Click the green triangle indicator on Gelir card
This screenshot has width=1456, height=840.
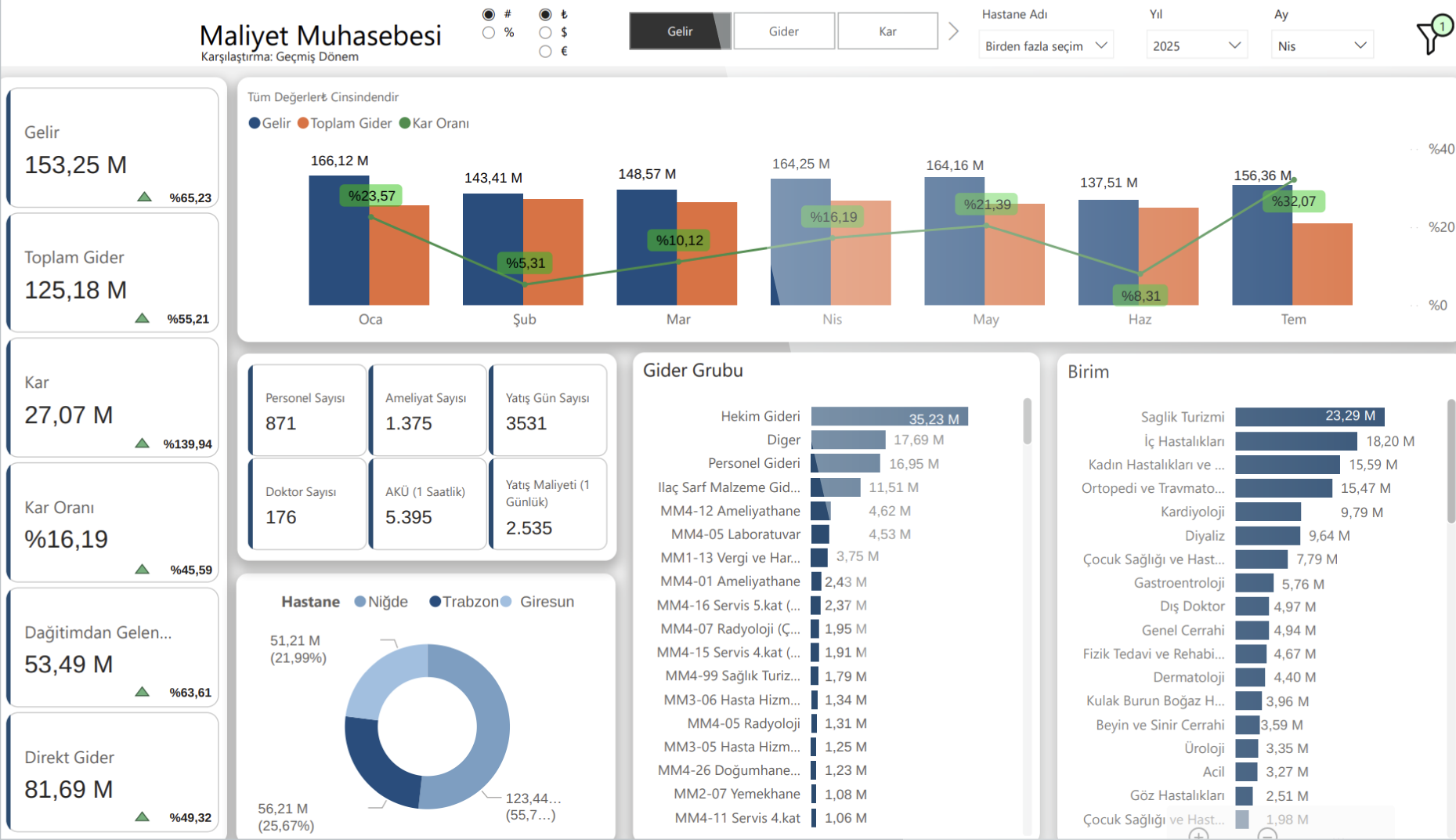click(144, 197)
